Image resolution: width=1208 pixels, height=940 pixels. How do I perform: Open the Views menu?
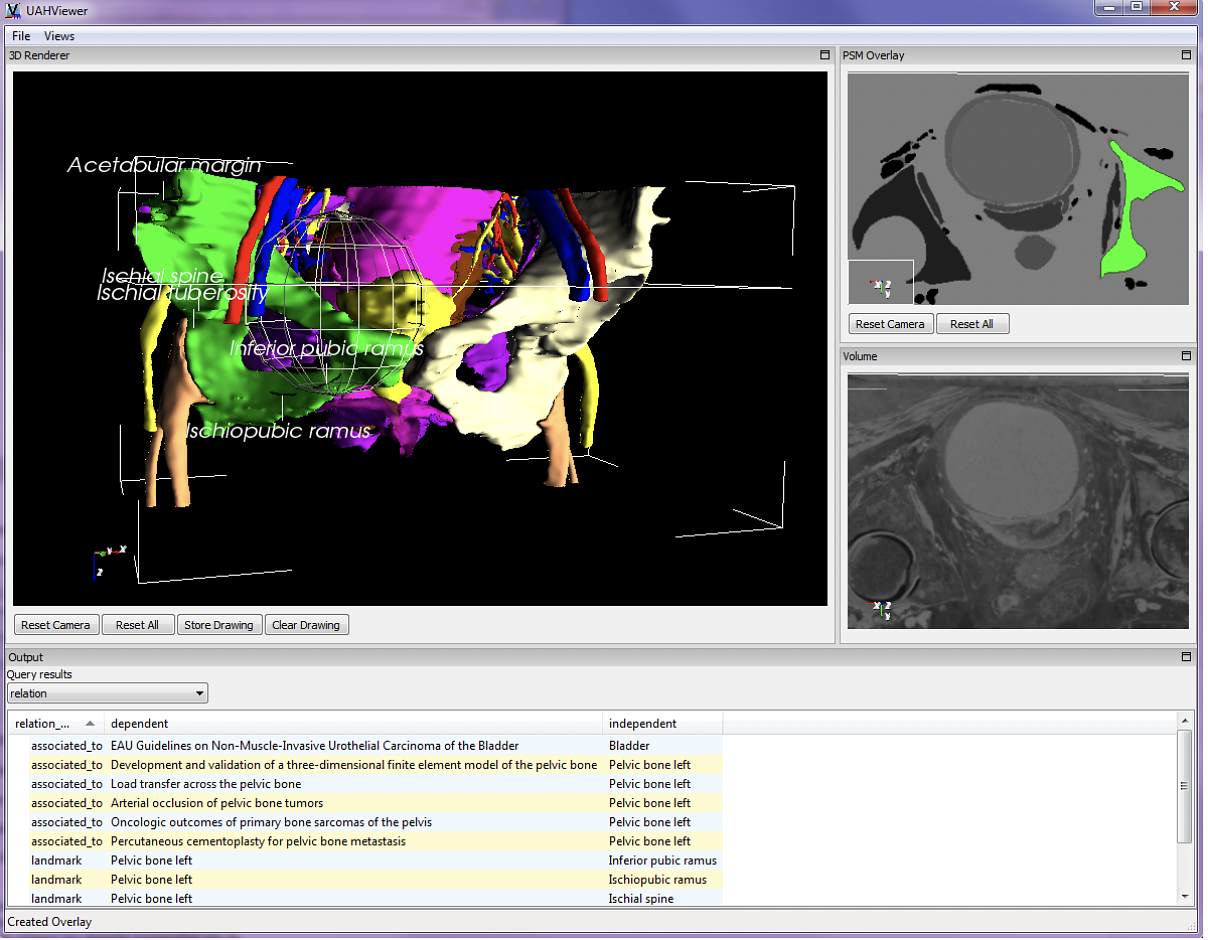pos(59,35)
